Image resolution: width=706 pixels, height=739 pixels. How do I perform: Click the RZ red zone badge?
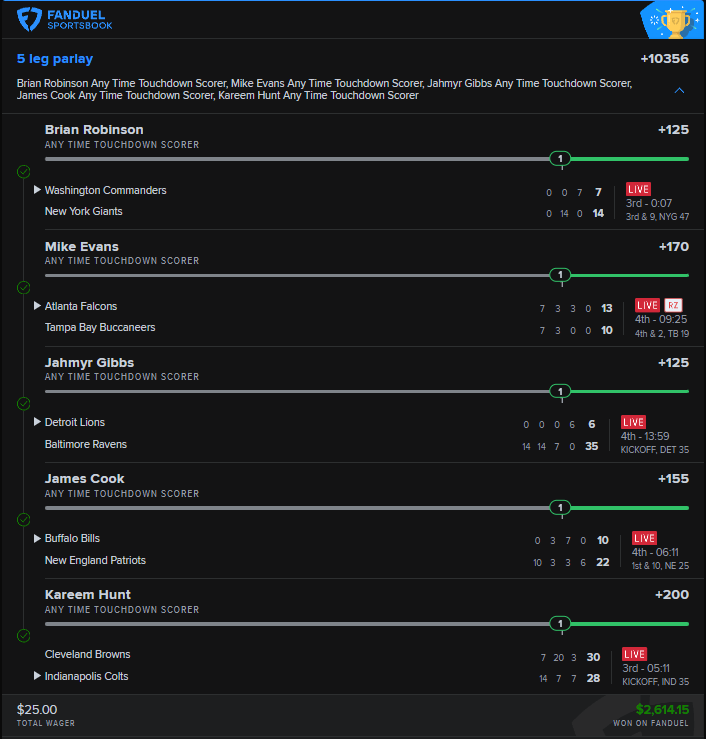[673, 305]
